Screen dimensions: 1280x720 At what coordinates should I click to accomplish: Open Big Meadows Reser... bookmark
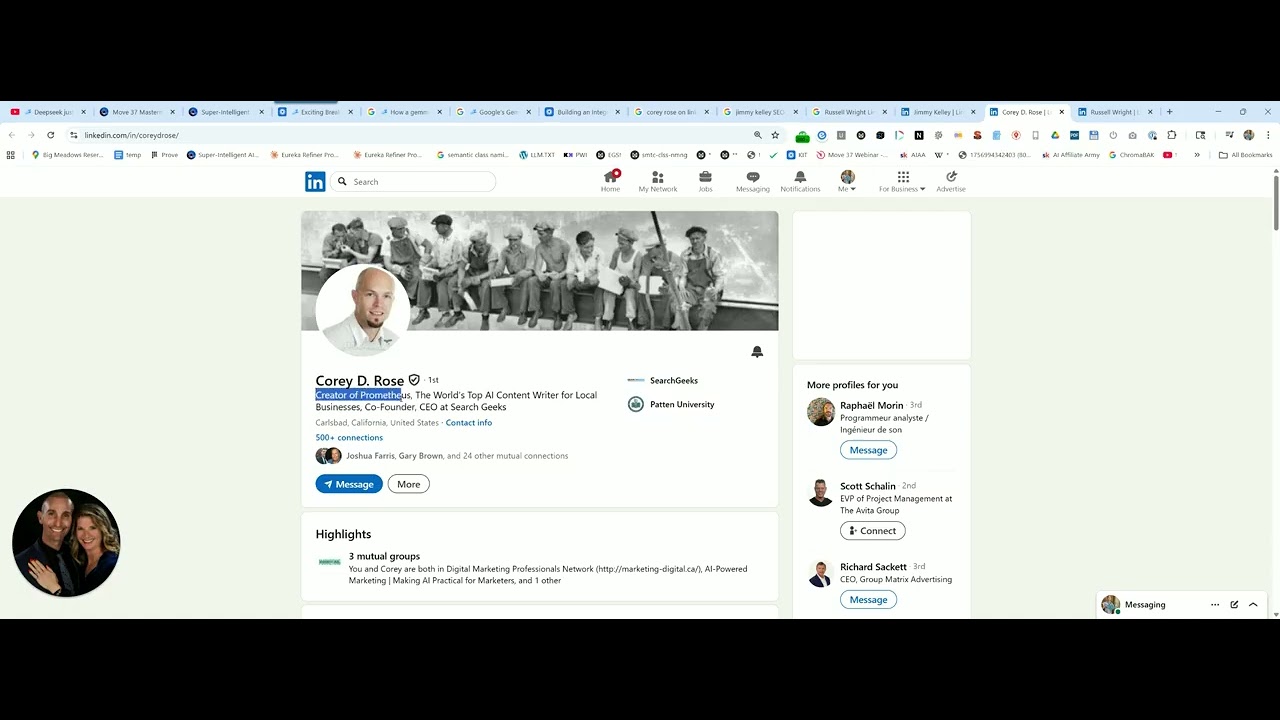coord(67,155)
